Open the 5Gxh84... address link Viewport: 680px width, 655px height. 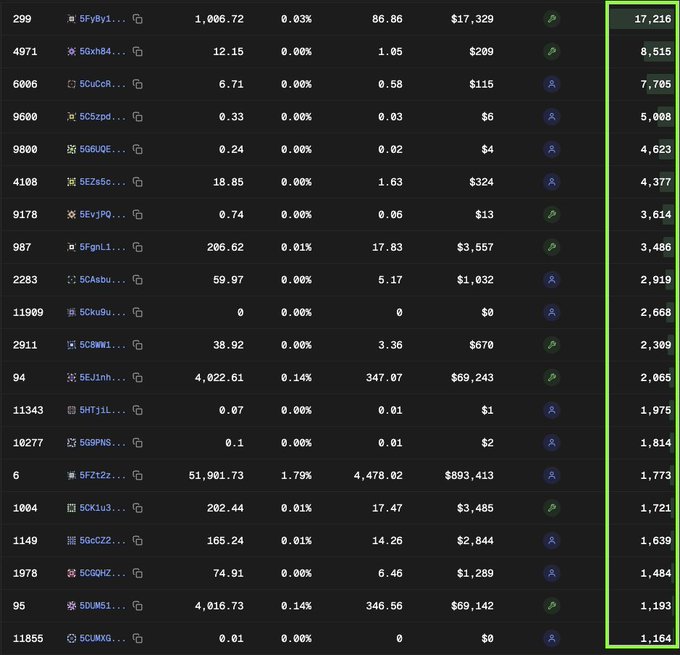102,52
